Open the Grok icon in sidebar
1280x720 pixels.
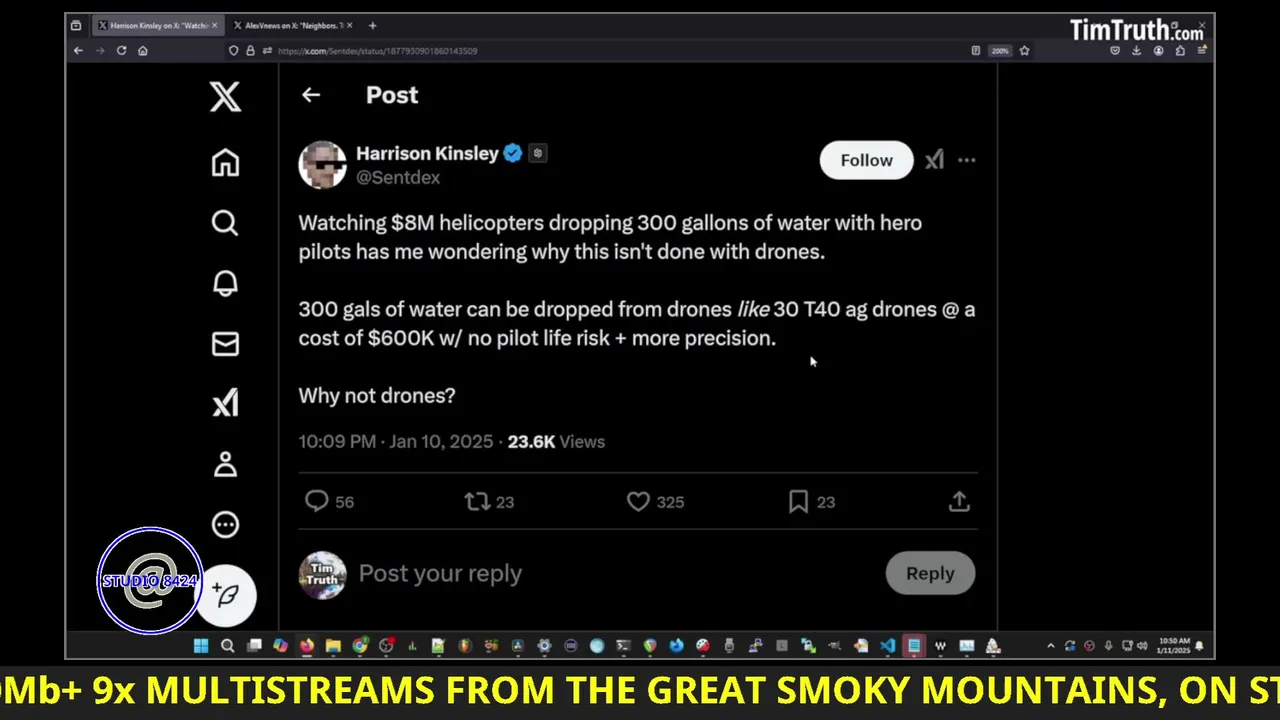click(225, 403)
